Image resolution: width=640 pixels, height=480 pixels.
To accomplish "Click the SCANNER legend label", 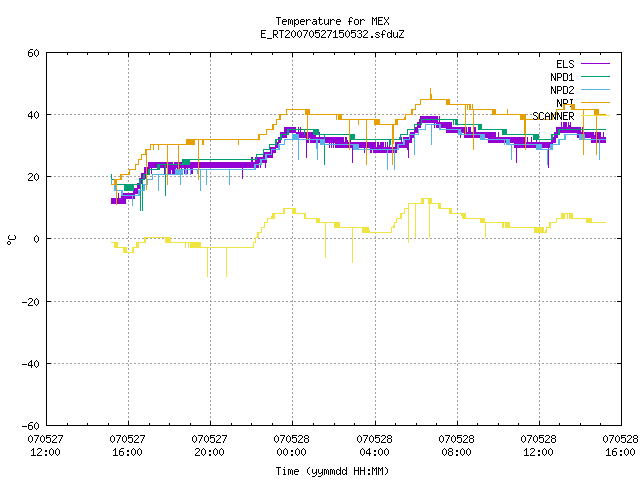I will [553, 116].
